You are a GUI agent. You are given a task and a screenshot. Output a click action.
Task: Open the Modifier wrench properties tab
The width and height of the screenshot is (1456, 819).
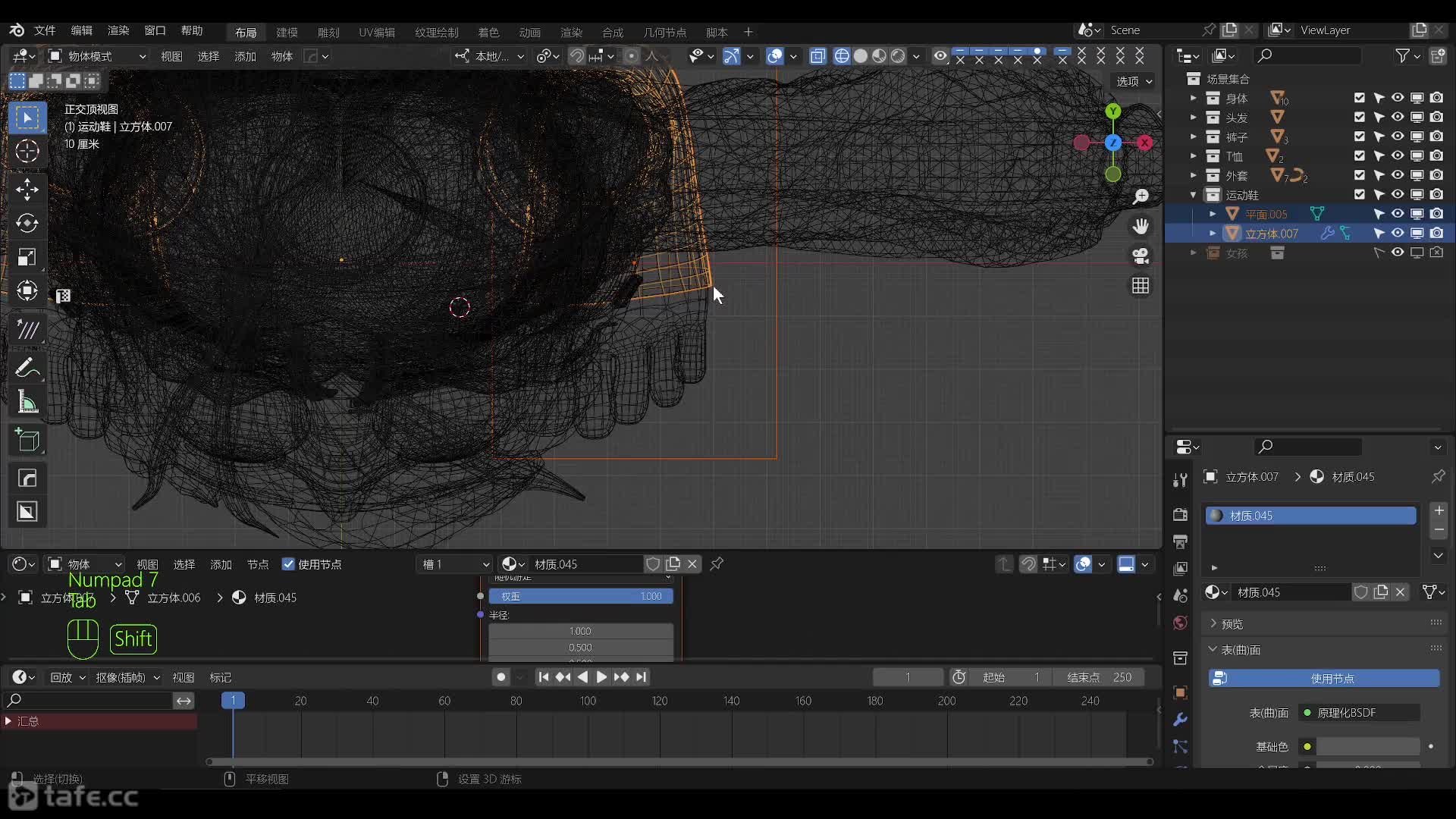[x=1180, y=719]
